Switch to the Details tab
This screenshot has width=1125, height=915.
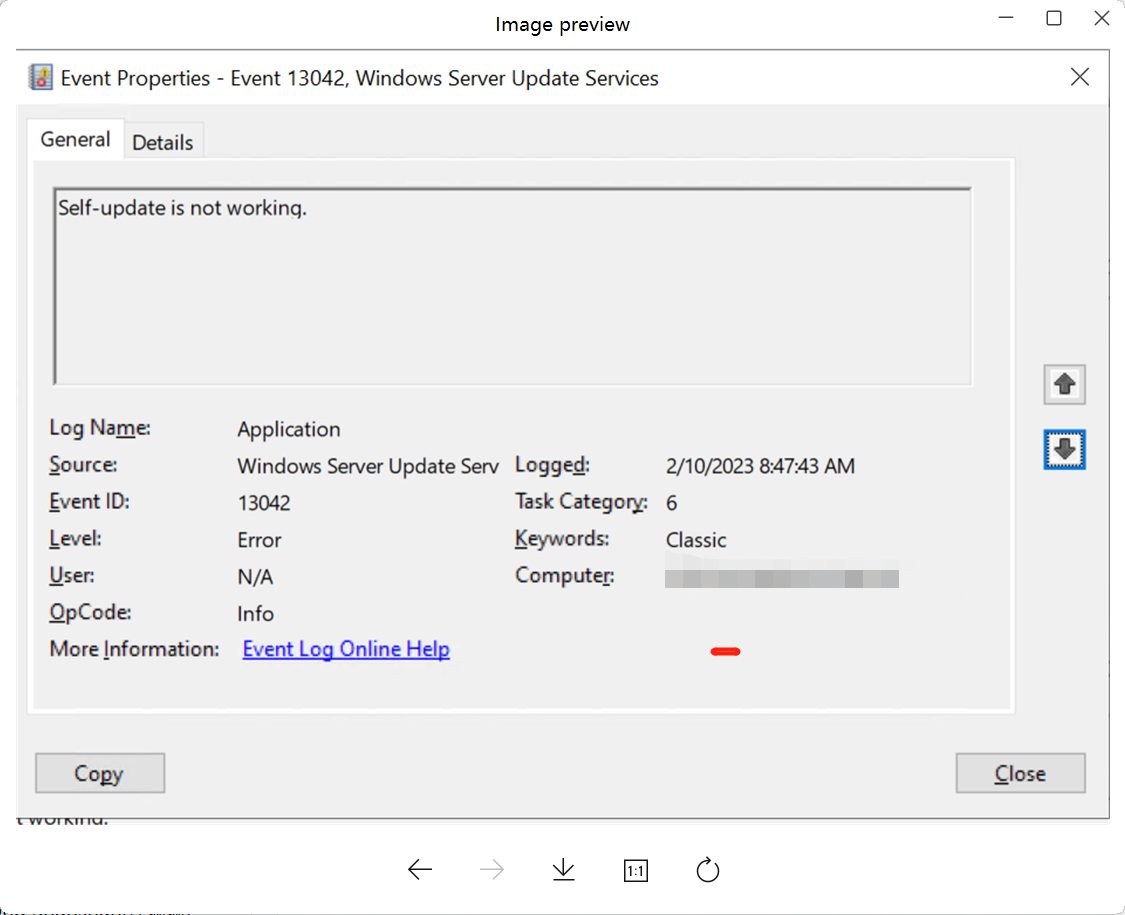163,142
